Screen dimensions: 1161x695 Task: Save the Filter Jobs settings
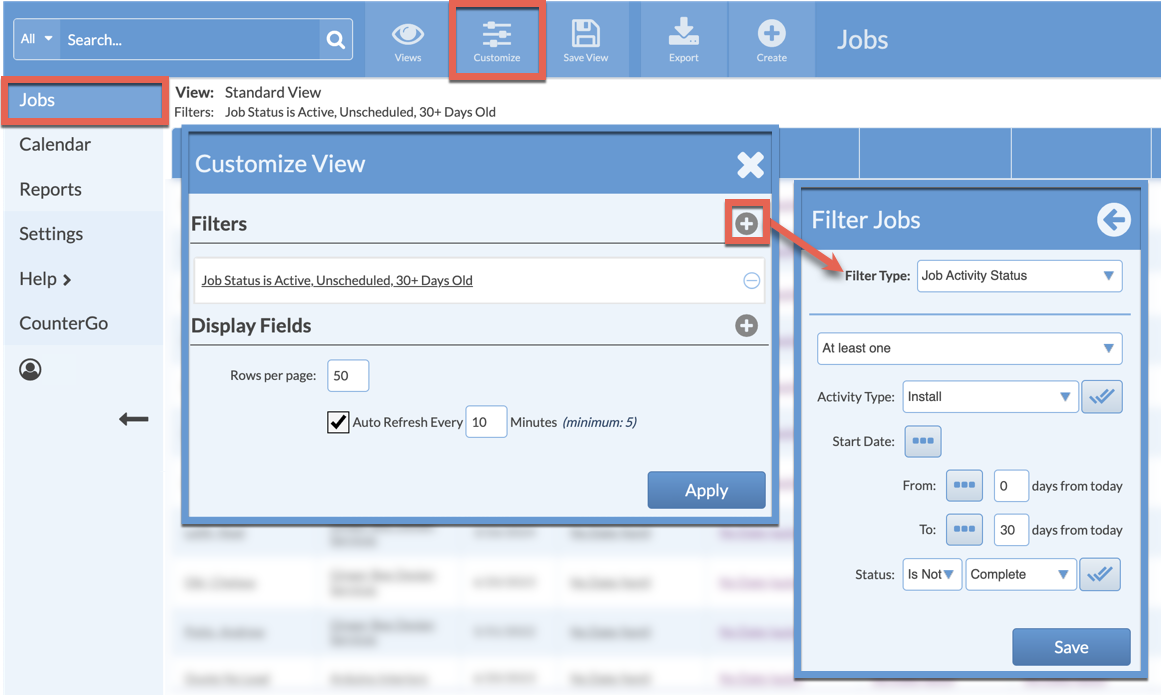coord(1071,647)
